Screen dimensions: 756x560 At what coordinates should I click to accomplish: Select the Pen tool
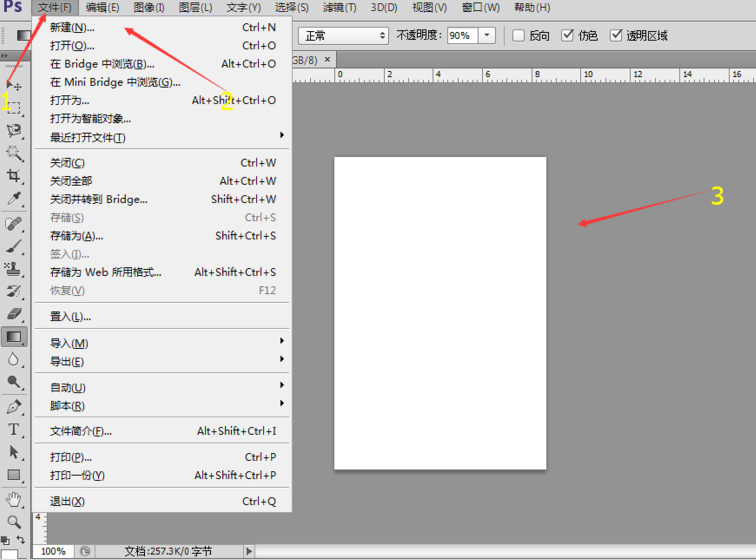click(14, 407)
